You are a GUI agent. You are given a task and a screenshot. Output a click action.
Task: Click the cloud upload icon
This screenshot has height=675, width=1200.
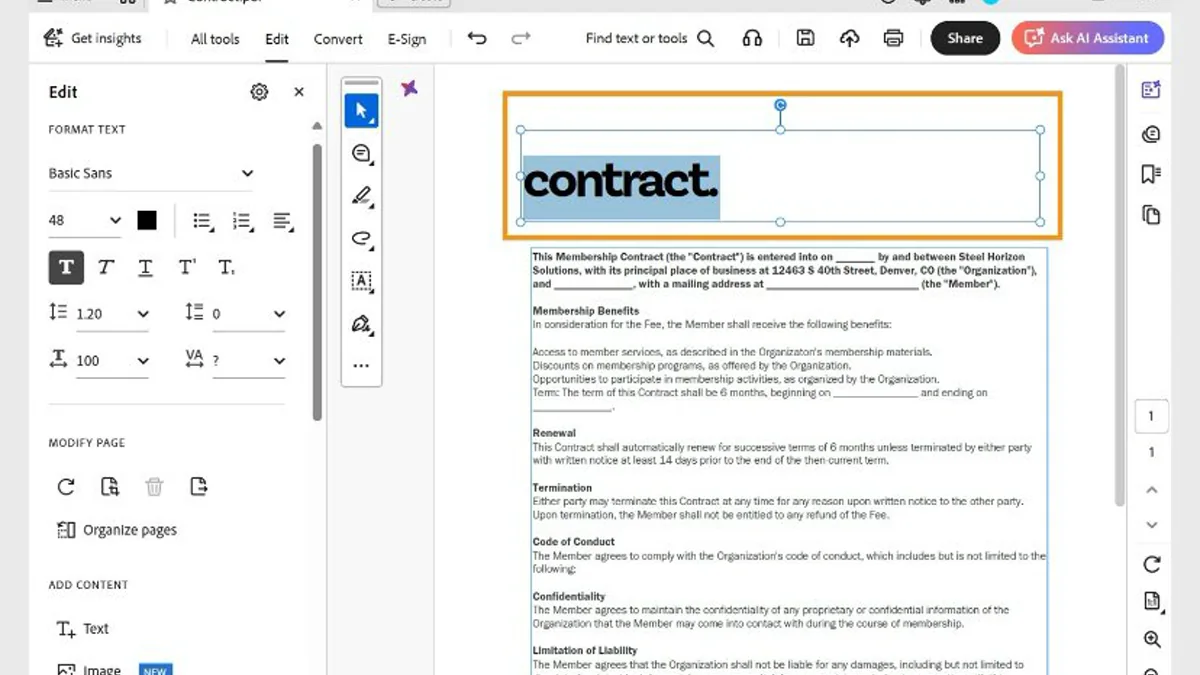point(849,39)
